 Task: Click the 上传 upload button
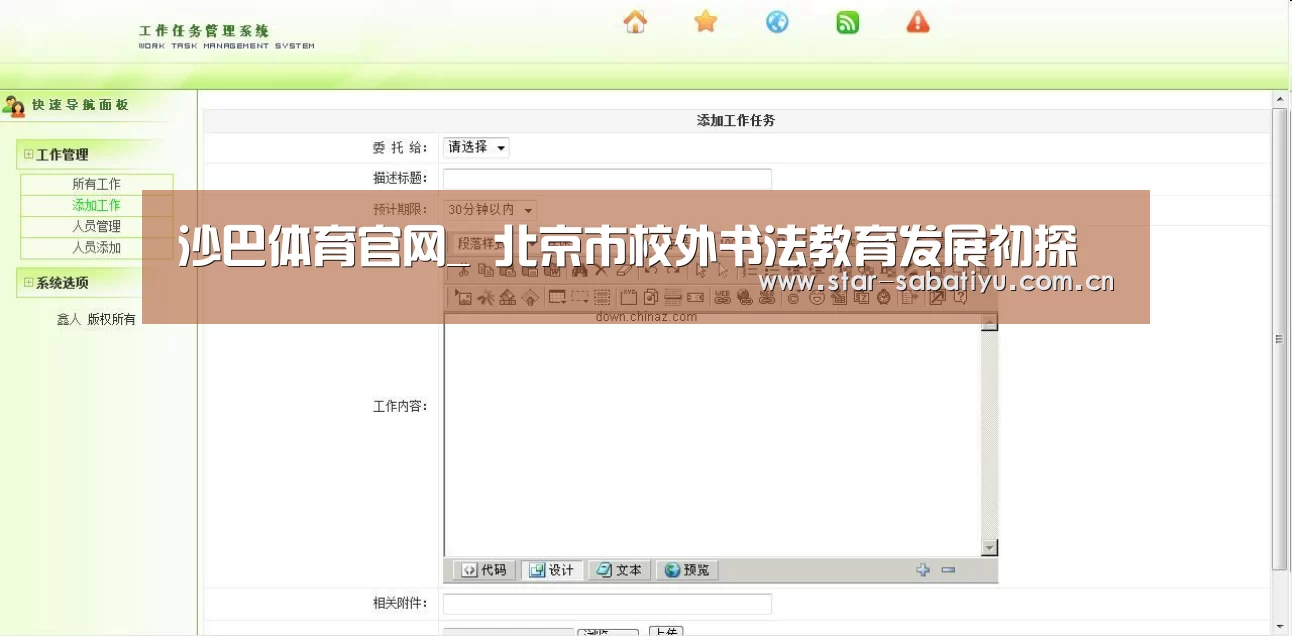[666, 631]
